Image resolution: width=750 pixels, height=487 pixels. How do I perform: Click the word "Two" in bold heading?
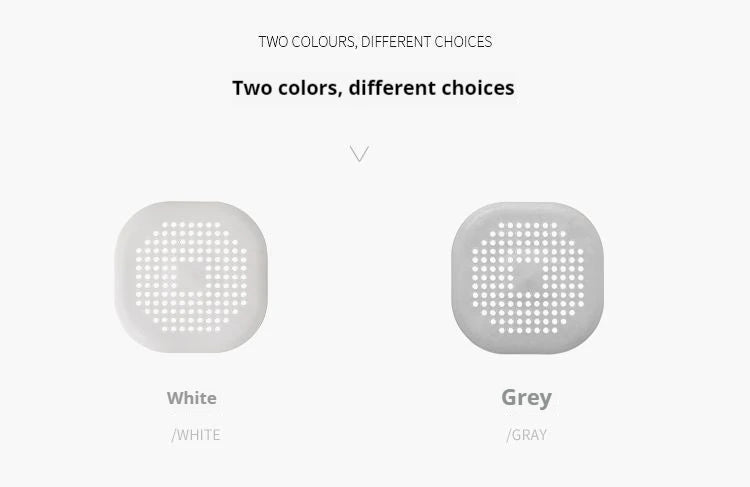pyautogui.click(x=251, y=88)
